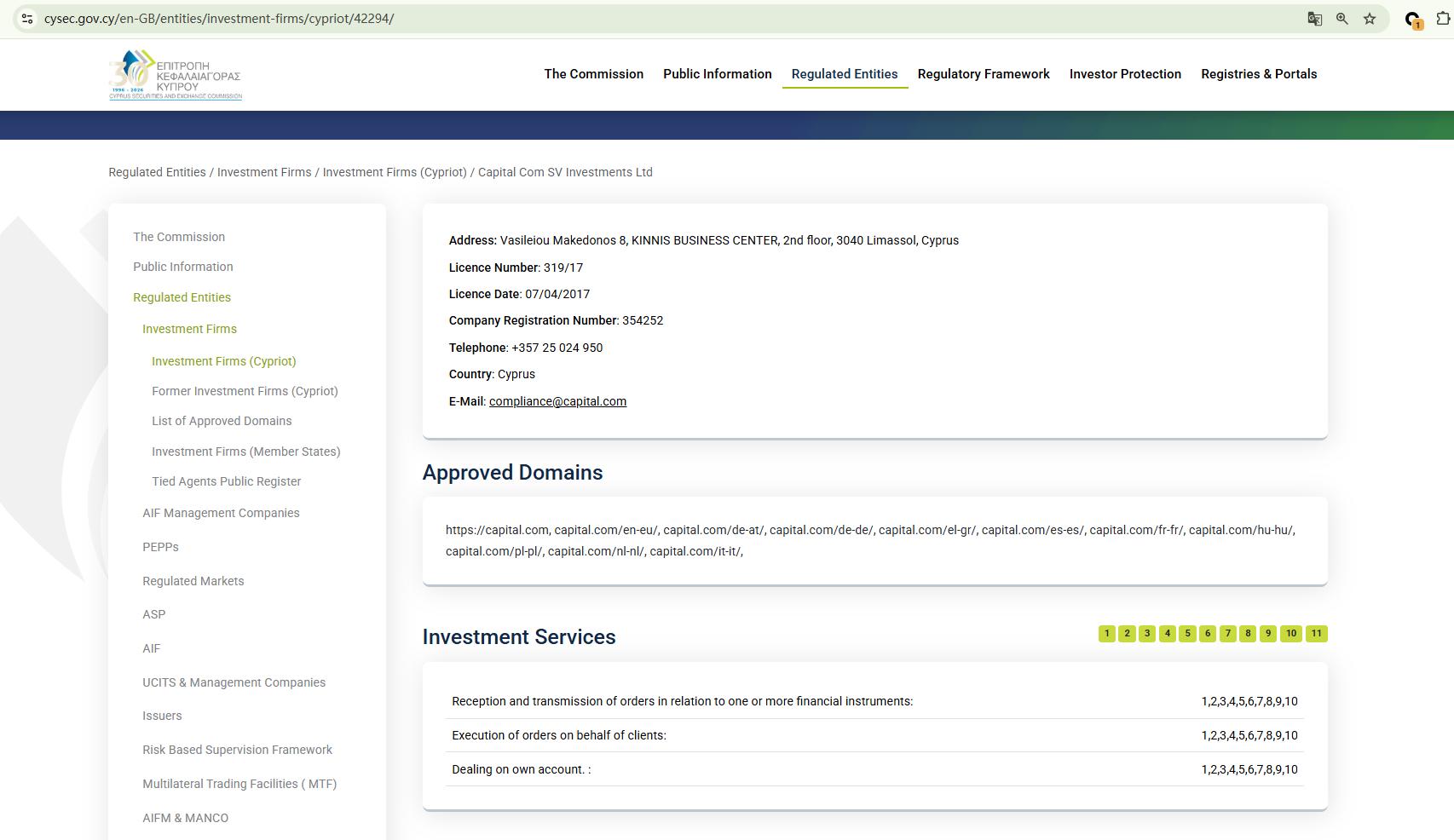Image resolution: width=1454 pixels, height=840 pixels.
Task: Open the Regulated Entities menu
Action: click(845, 74)
